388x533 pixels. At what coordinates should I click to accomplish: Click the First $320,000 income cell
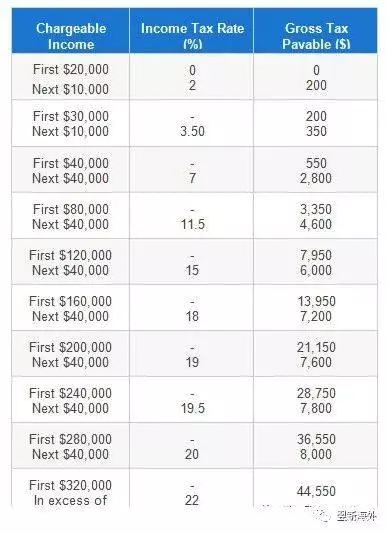coord(70,485)
